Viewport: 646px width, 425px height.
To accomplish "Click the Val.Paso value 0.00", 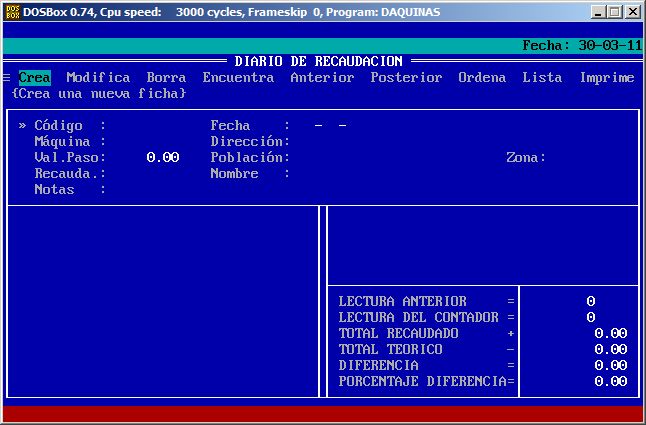I will click(x=162, y=158).
